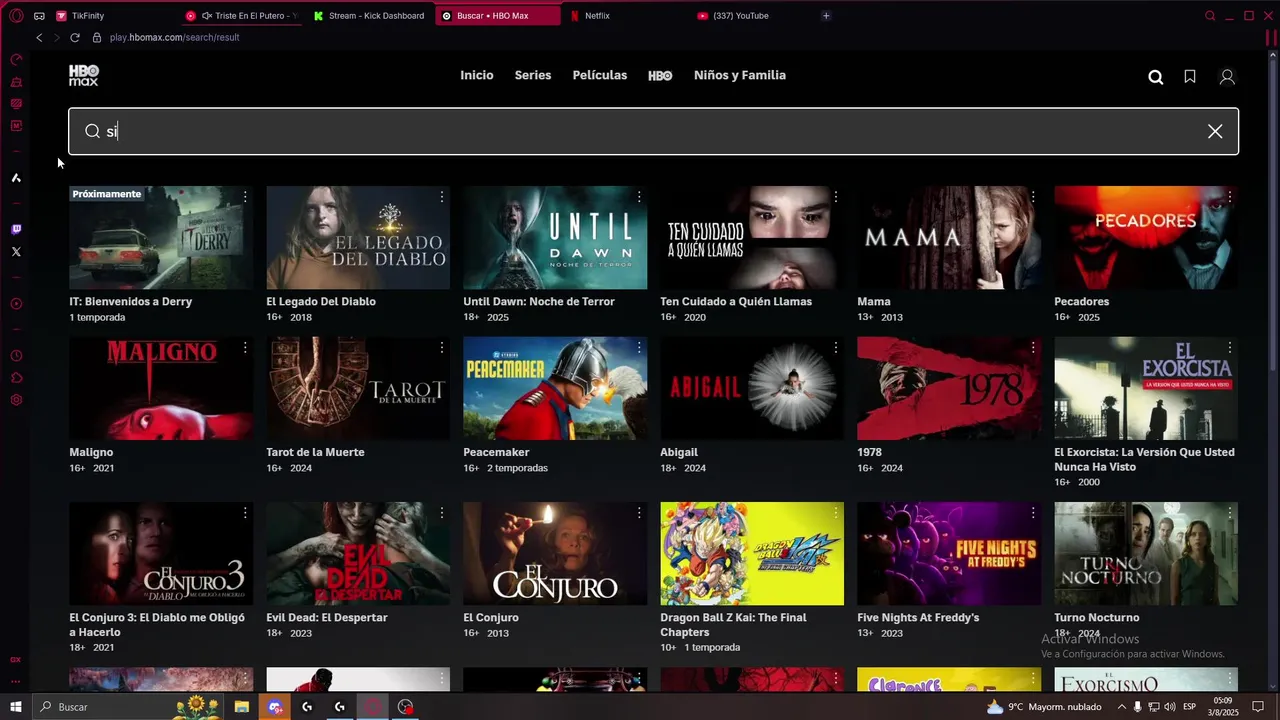Open Ten Cuidado a Quién Llamas thumbnail

pos(752,238)
